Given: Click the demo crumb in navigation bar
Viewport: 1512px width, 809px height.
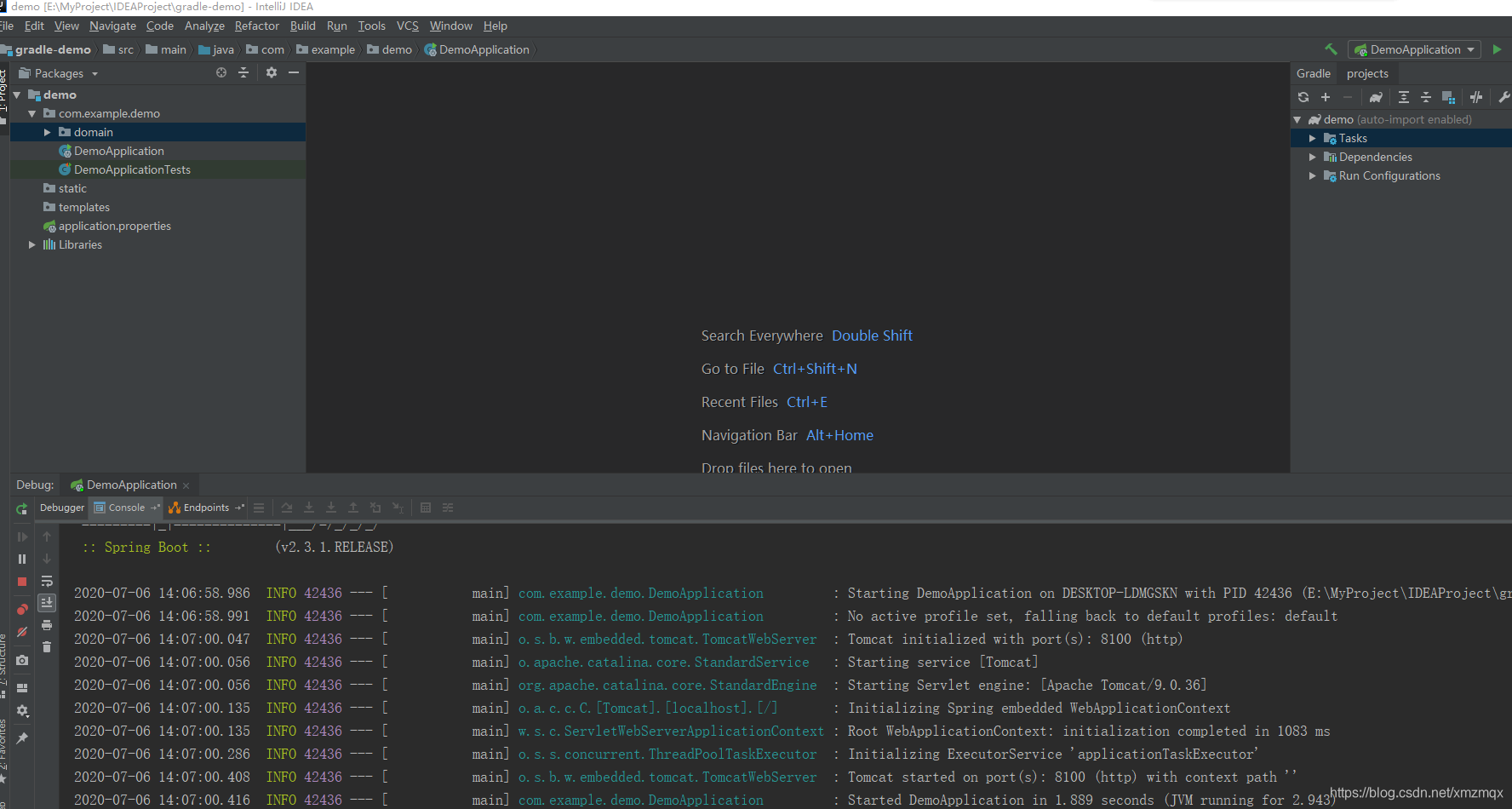Looking at the screenshot, I should pos(397,49).
